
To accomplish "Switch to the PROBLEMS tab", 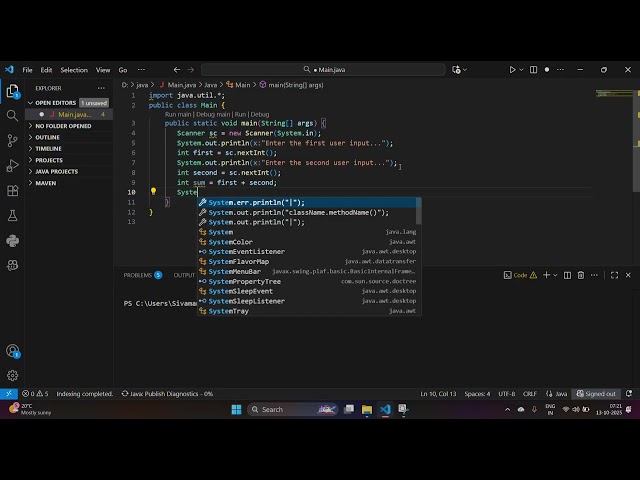I will pyautogui.click(x=138, y=275).
